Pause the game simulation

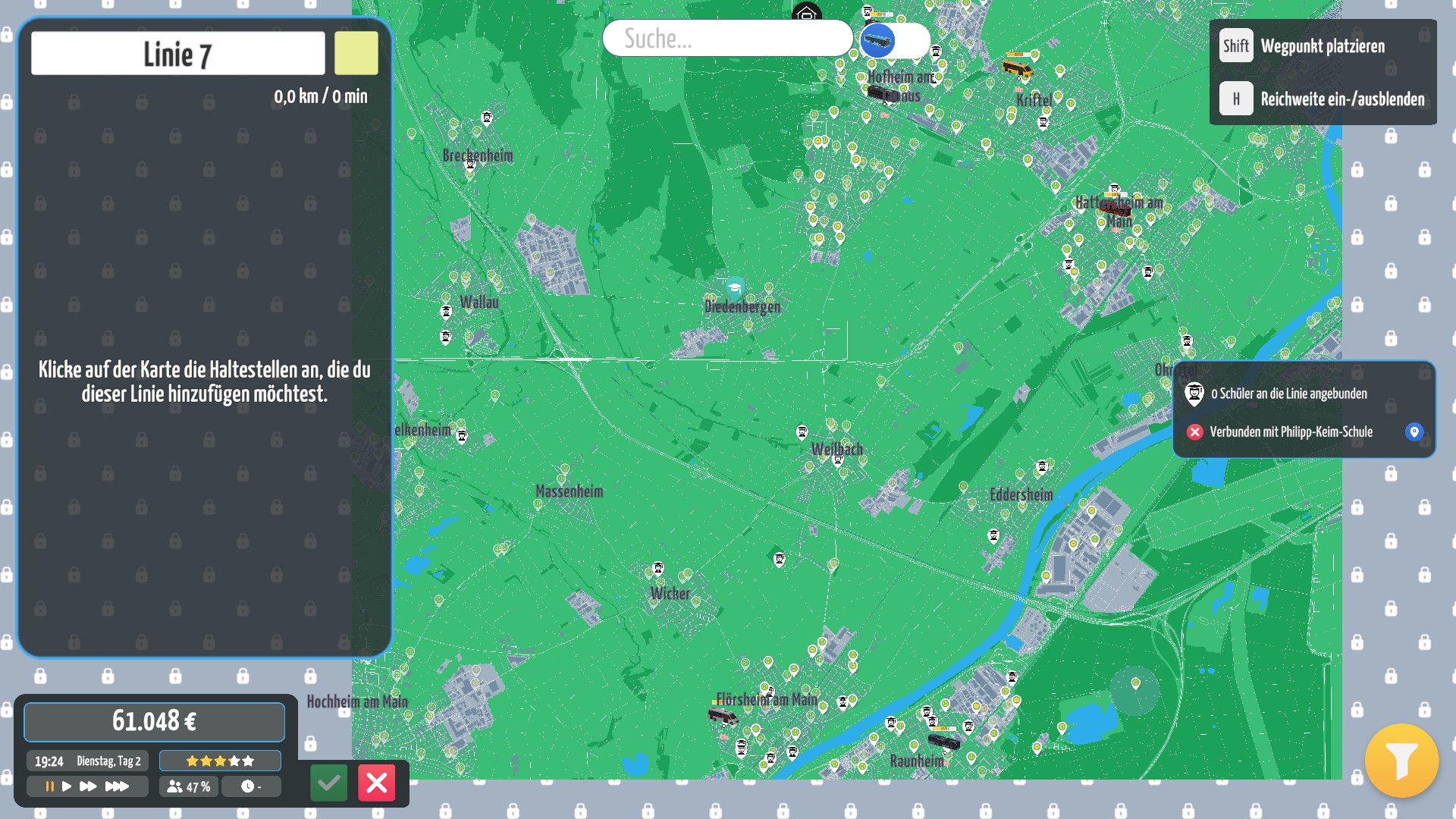49,786
